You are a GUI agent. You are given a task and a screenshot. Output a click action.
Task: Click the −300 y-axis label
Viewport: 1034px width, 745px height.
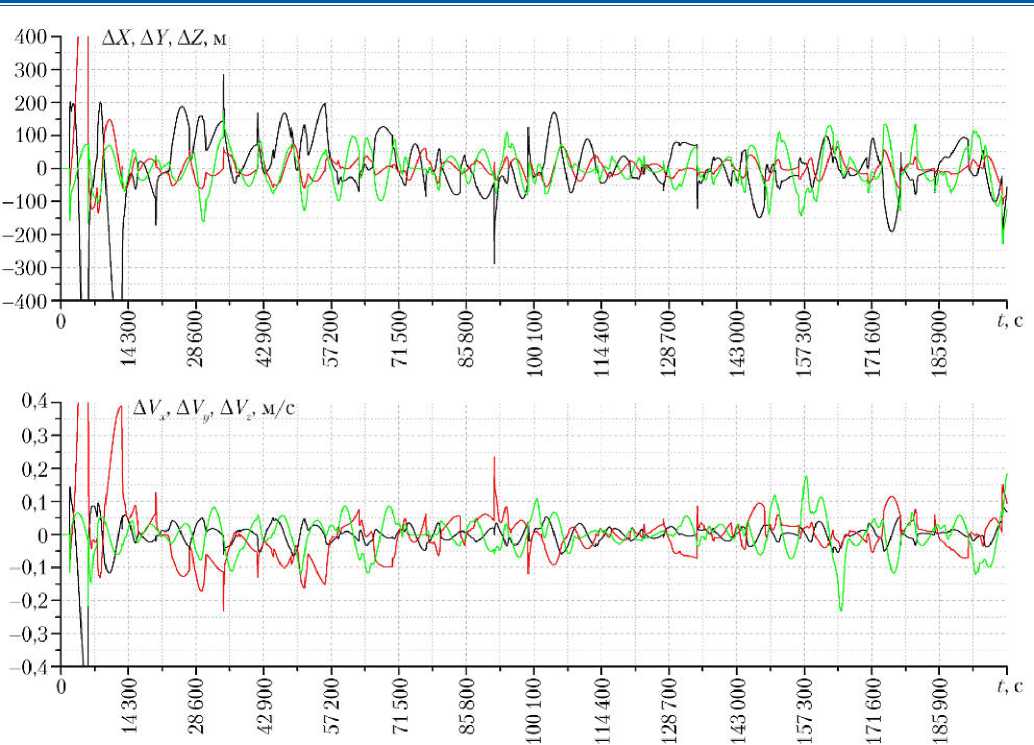coord(24,268)
